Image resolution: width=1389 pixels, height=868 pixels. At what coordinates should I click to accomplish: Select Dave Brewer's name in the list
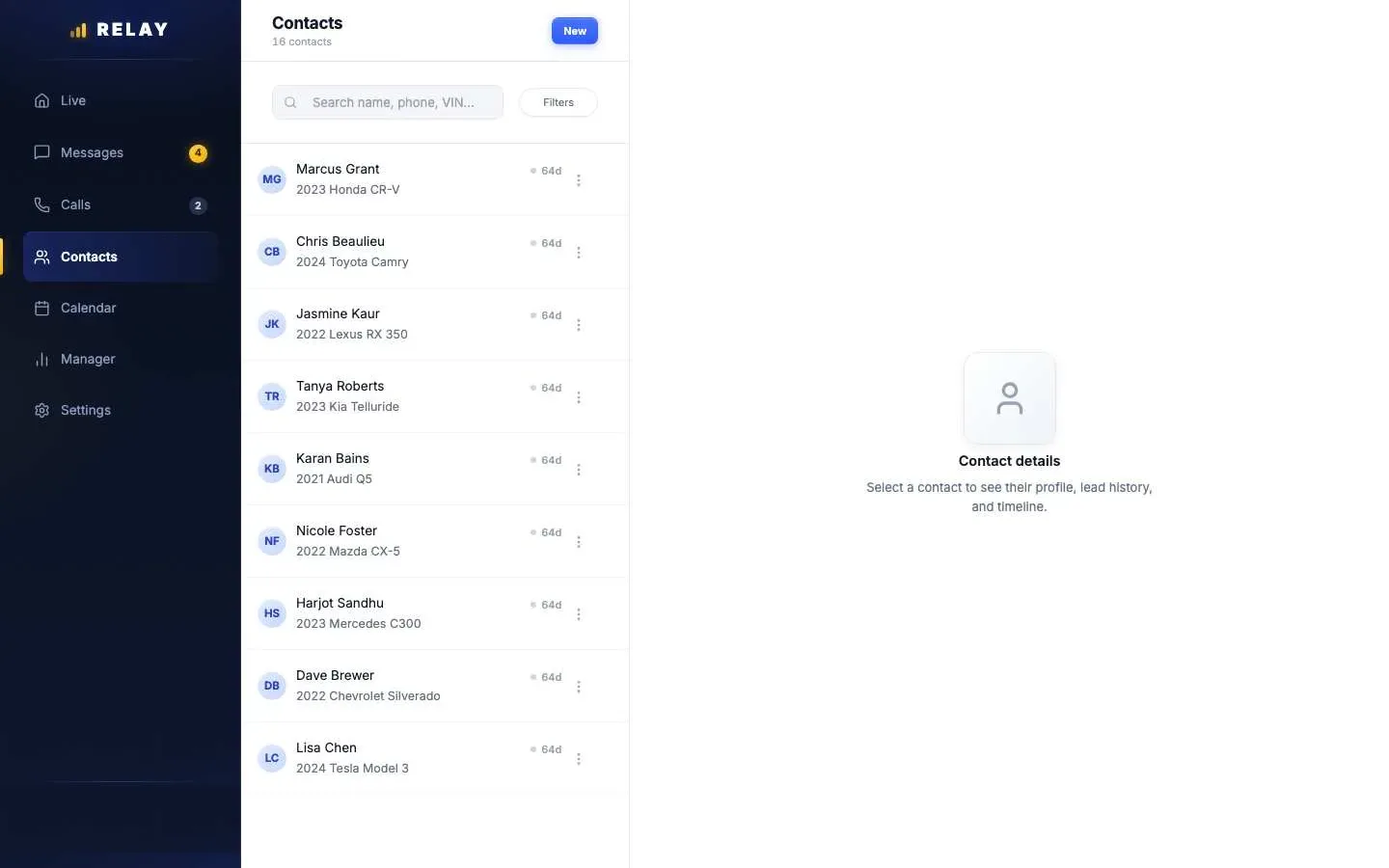click(x=335, y=675)
